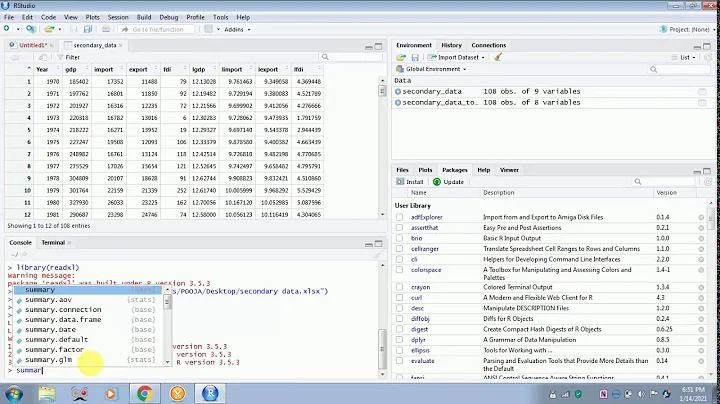The image size is (720, 404).
Task: Click the Filter button in data viewer
Action: pos(68,57)
